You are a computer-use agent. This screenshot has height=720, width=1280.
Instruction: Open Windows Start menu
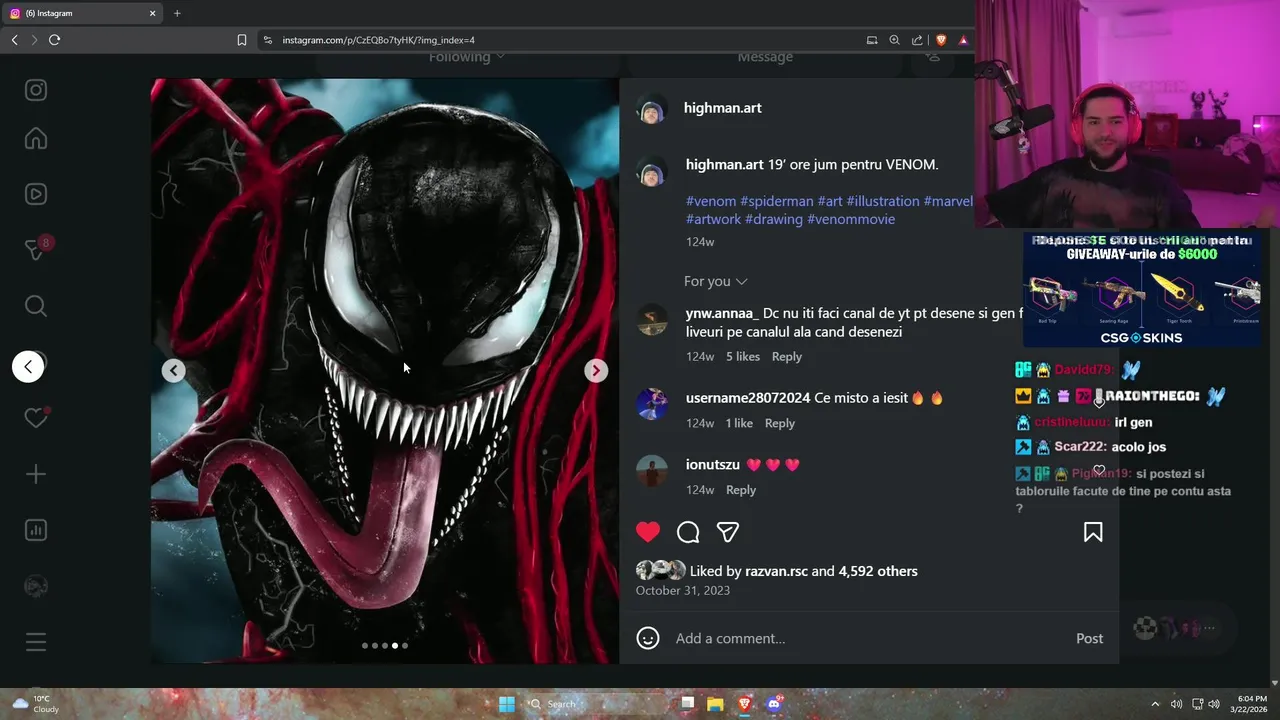click(507, 704)
